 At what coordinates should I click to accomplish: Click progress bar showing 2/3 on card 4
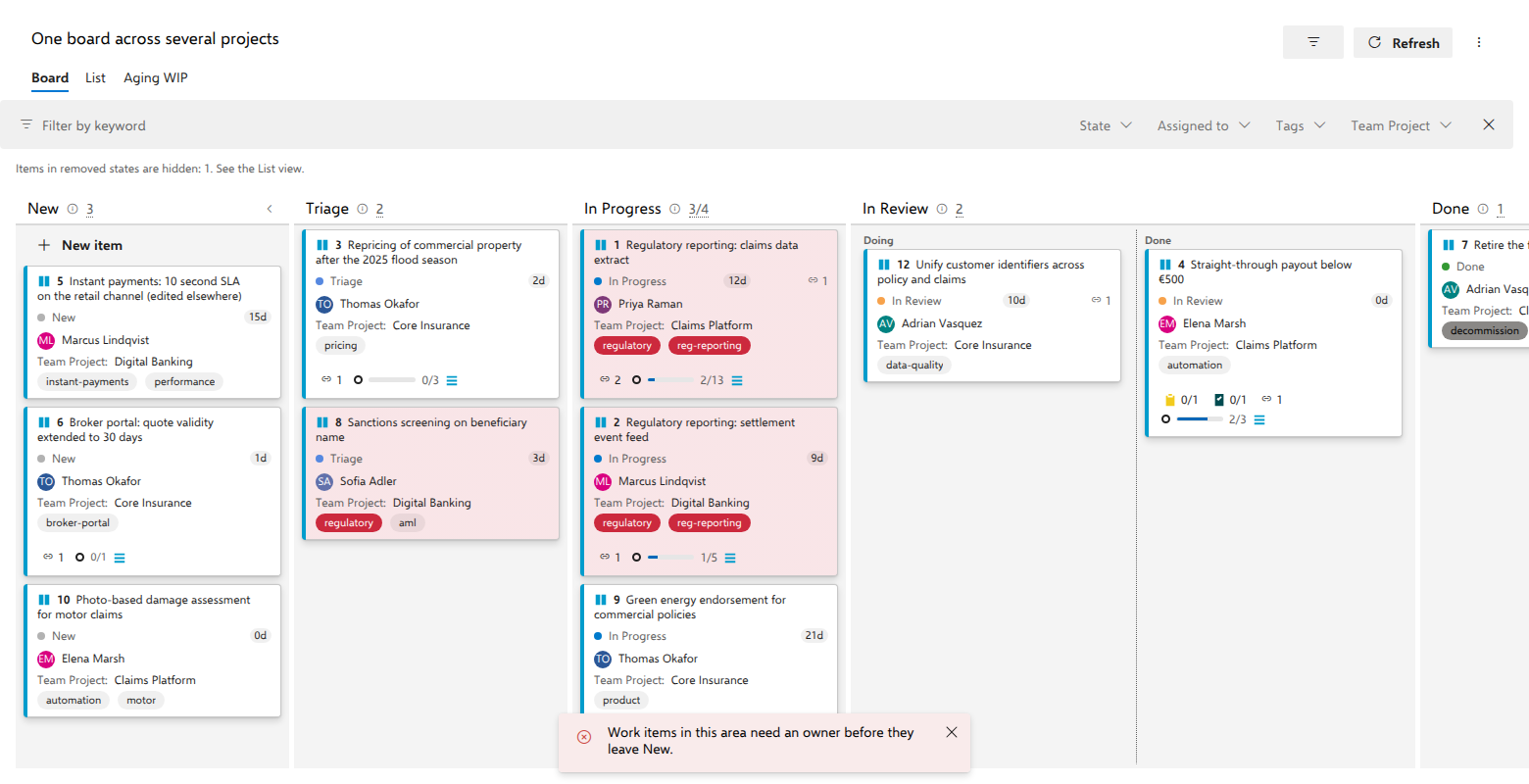pos(1200,419)
